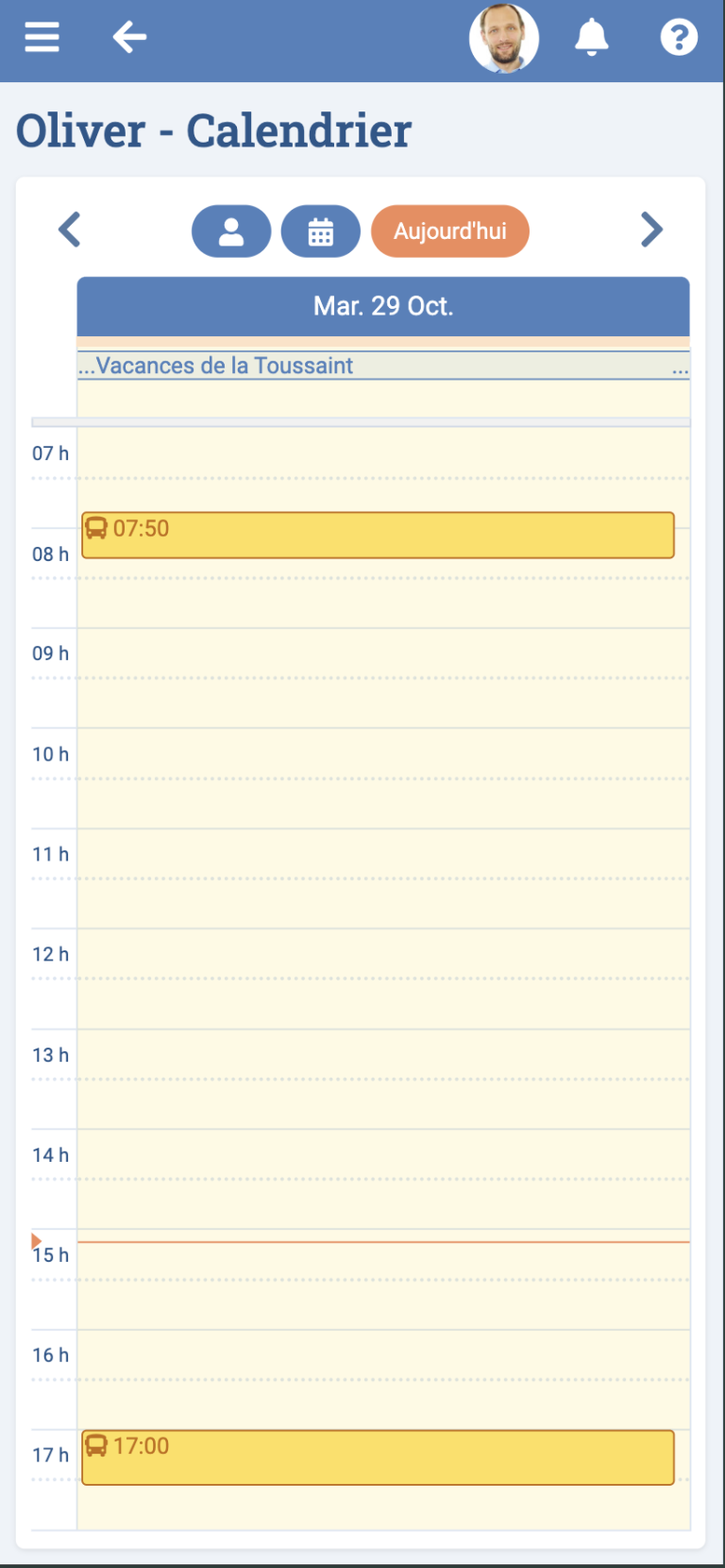Jump to Aujourd'hui

pos(450,231)
